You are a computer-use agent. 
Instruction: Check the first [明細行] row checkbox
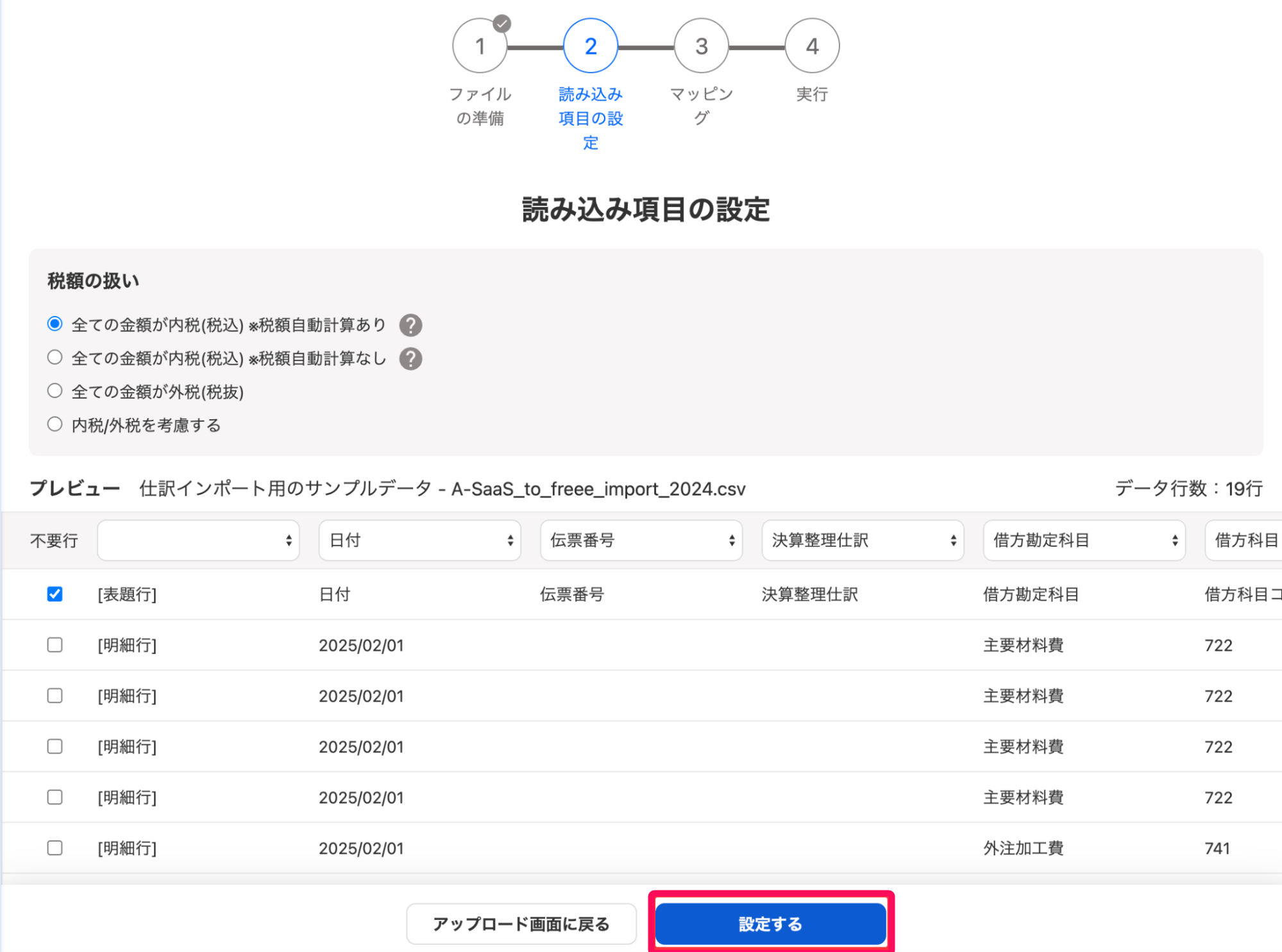55,644
